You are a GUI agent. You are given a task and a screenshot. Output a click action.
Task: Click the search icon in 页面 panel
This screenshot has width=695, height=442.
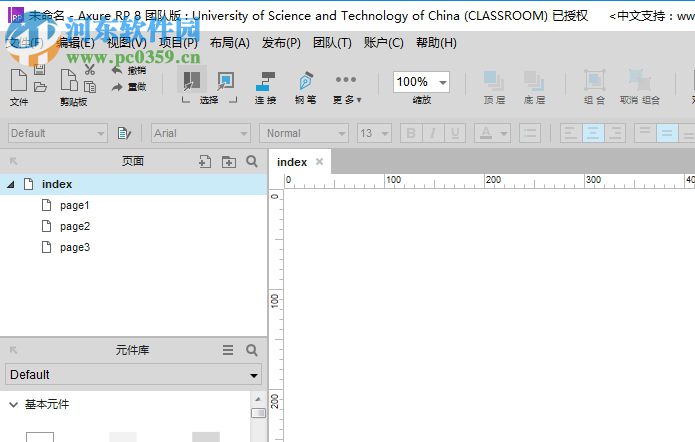coord(252,161)
